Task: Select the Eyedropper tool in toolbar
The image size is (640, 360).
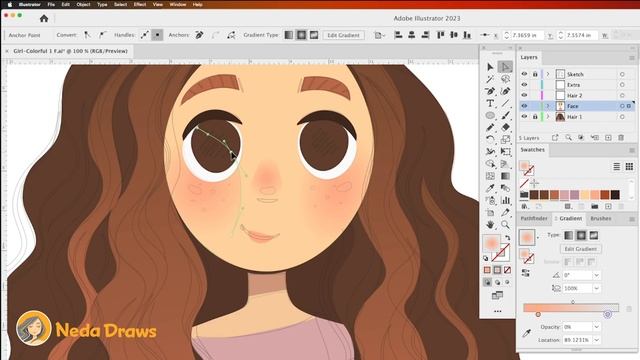Action: point(490,188)
